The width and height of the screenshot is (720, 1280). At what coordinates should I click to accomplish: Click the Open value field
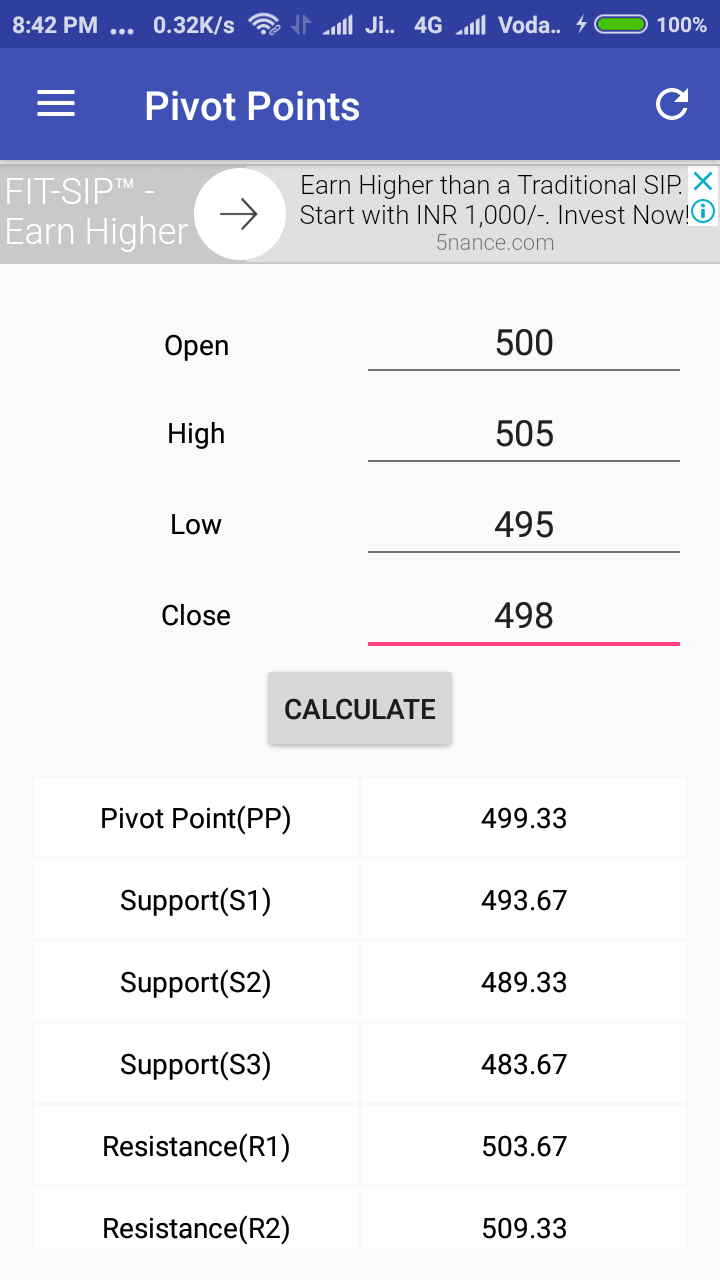(x=524, y=345)
